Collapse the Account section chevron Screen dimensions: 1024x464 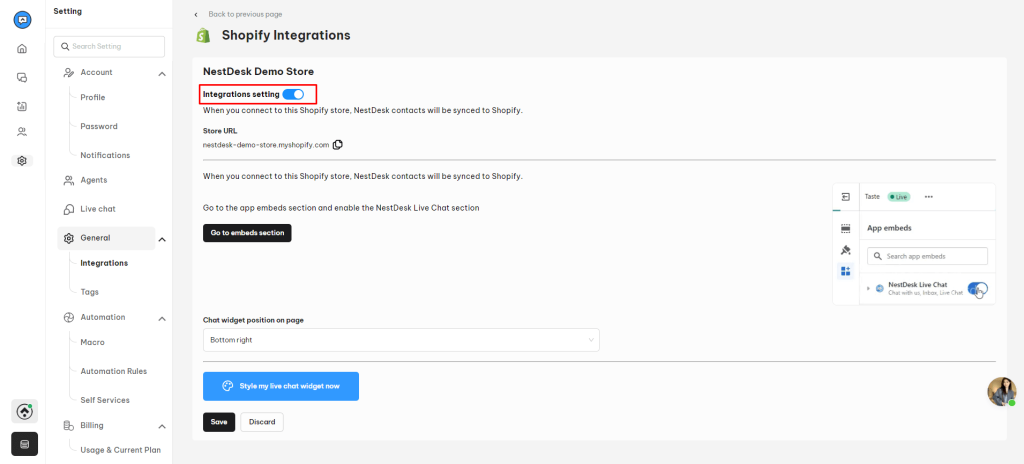click(162, 74)
